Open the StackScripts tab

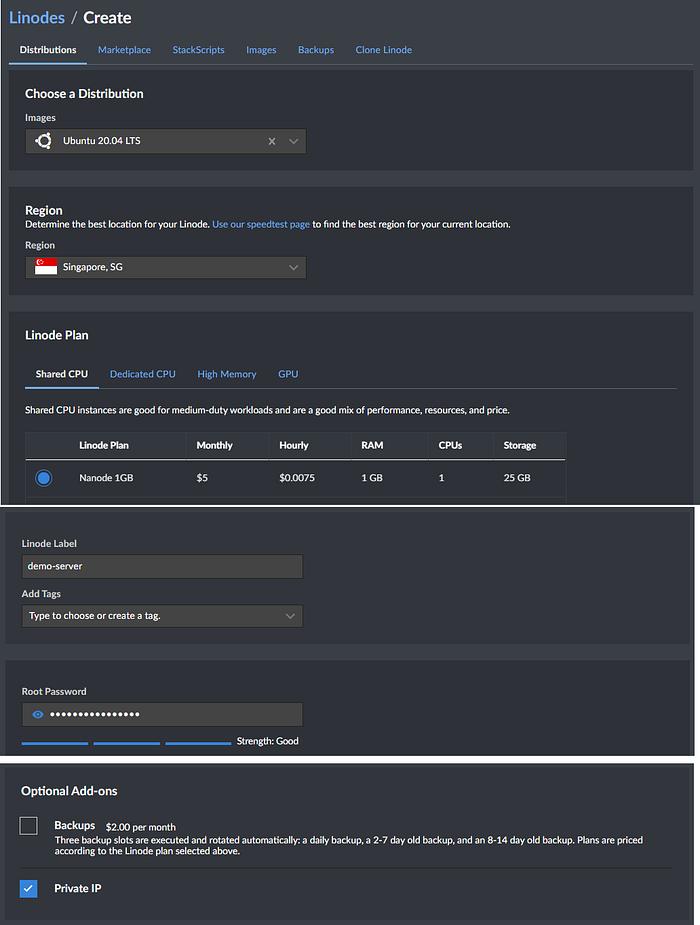(198, 50)
